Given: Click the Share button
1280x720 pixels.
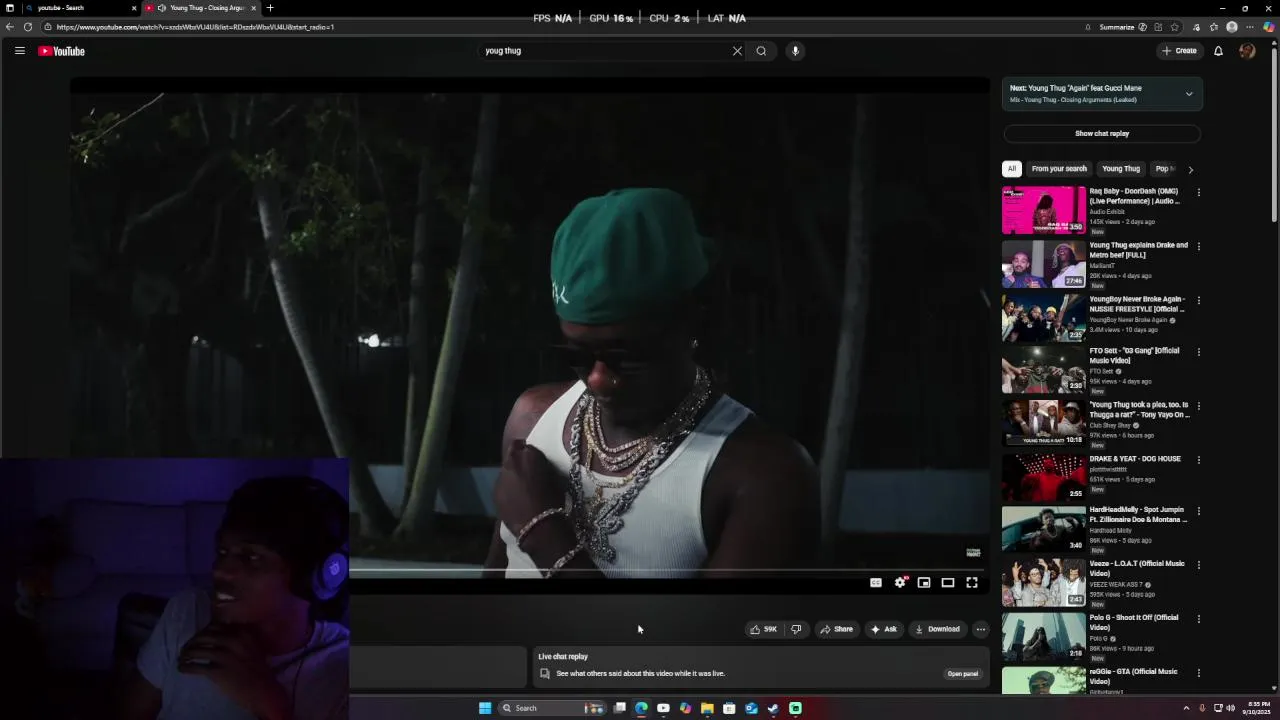Looking at the screenshot, I should tap(837, 629).
